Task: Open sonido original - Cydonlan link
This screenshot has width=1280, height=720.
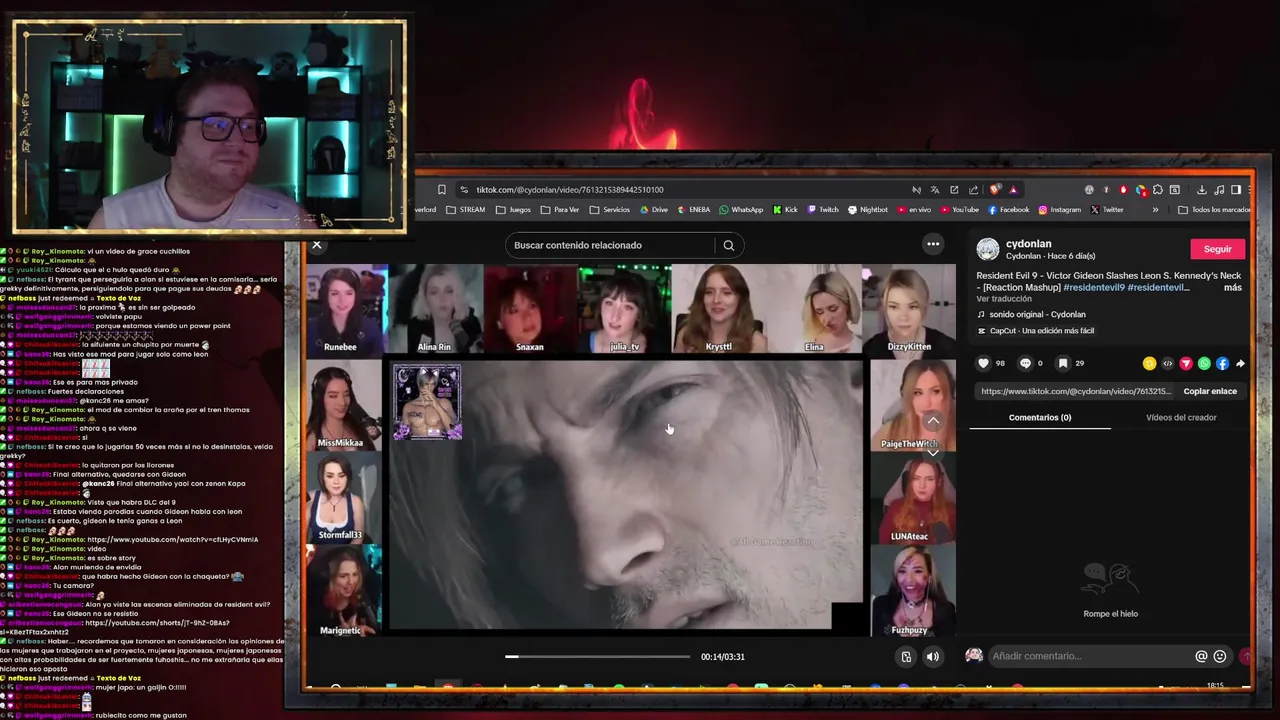Action: point(1038,314)
